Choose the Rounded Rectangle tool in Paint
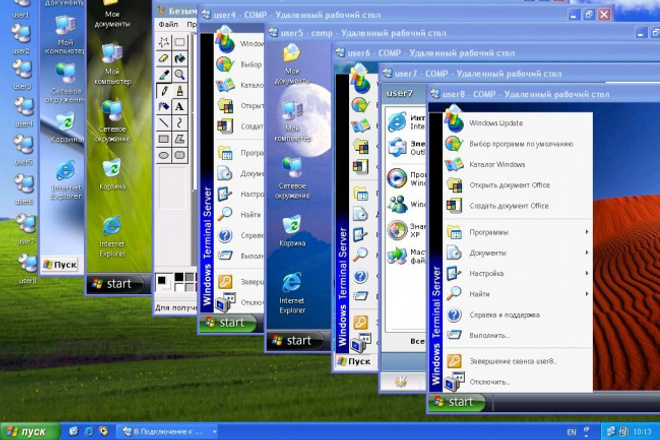The height and width of the screenshot is (440, 660). click(x=180, y=155)
